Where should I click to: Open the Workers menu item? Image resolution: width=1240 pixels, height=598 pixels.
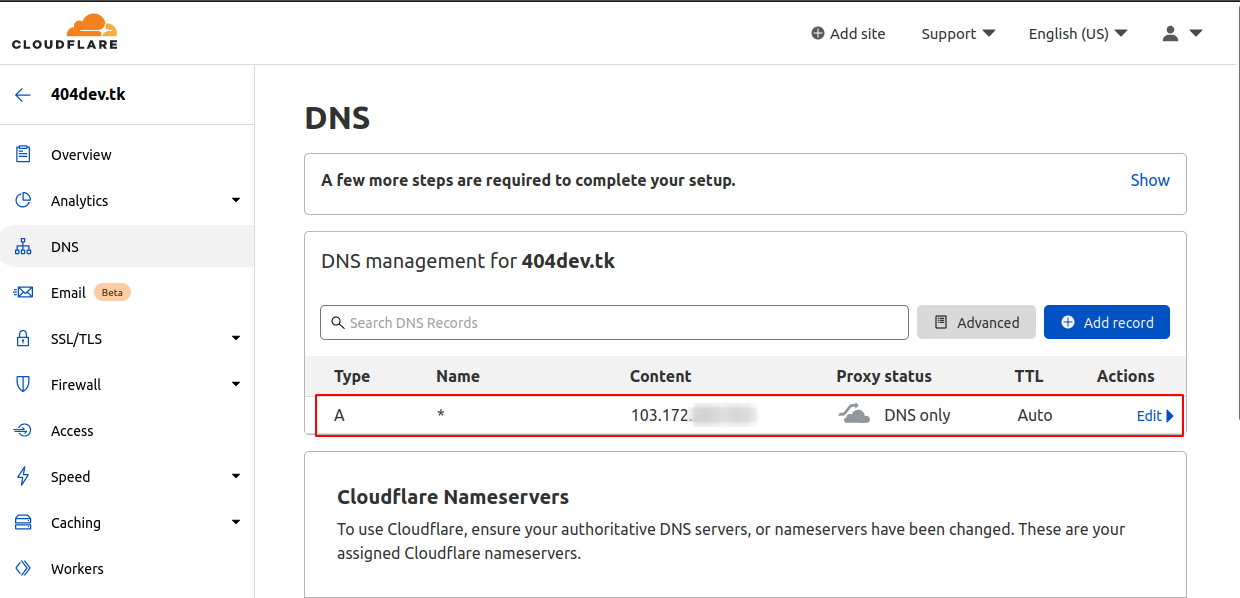(77, 568)
